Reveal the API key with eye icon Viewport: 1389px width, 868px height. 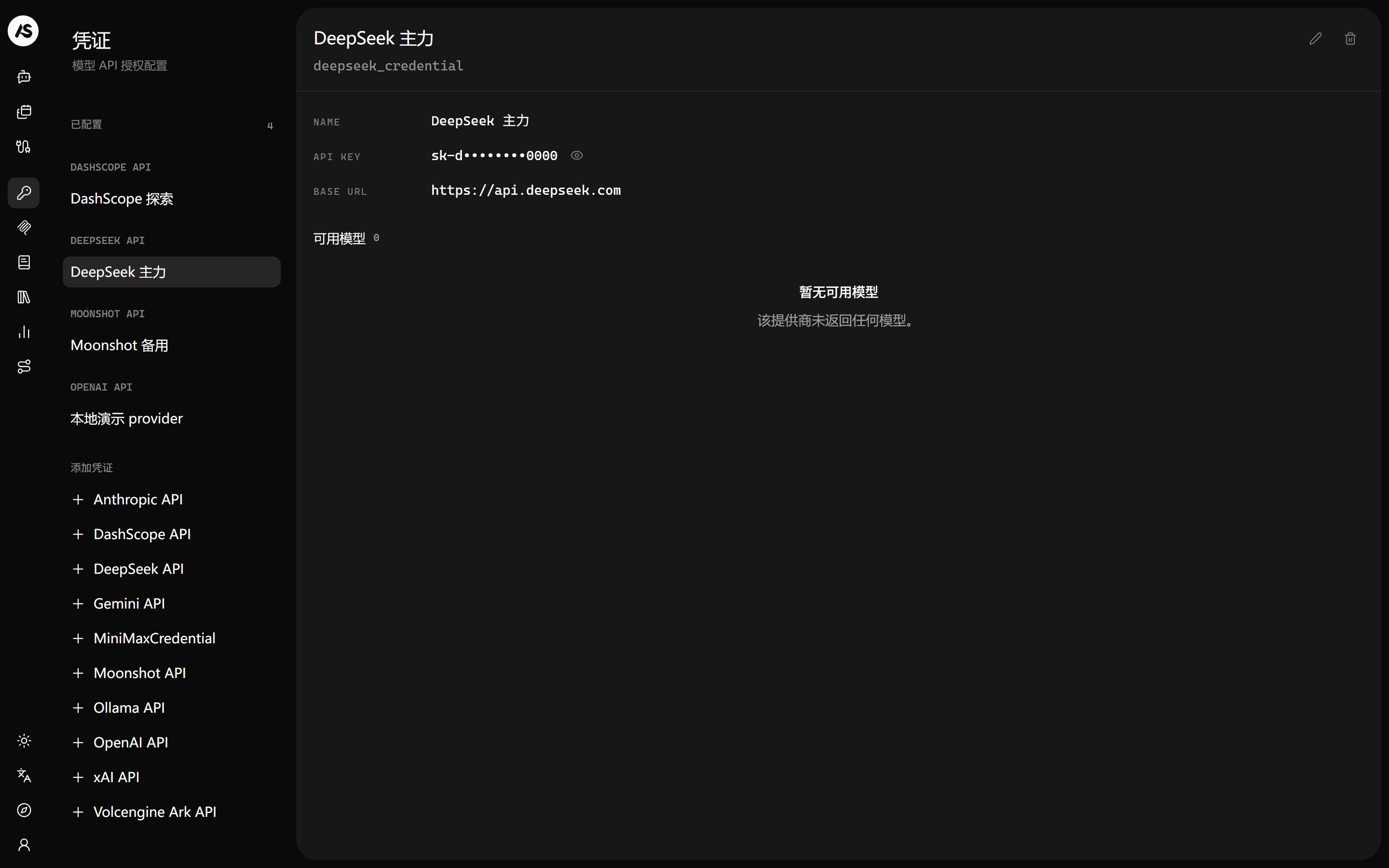pos(577,156)
